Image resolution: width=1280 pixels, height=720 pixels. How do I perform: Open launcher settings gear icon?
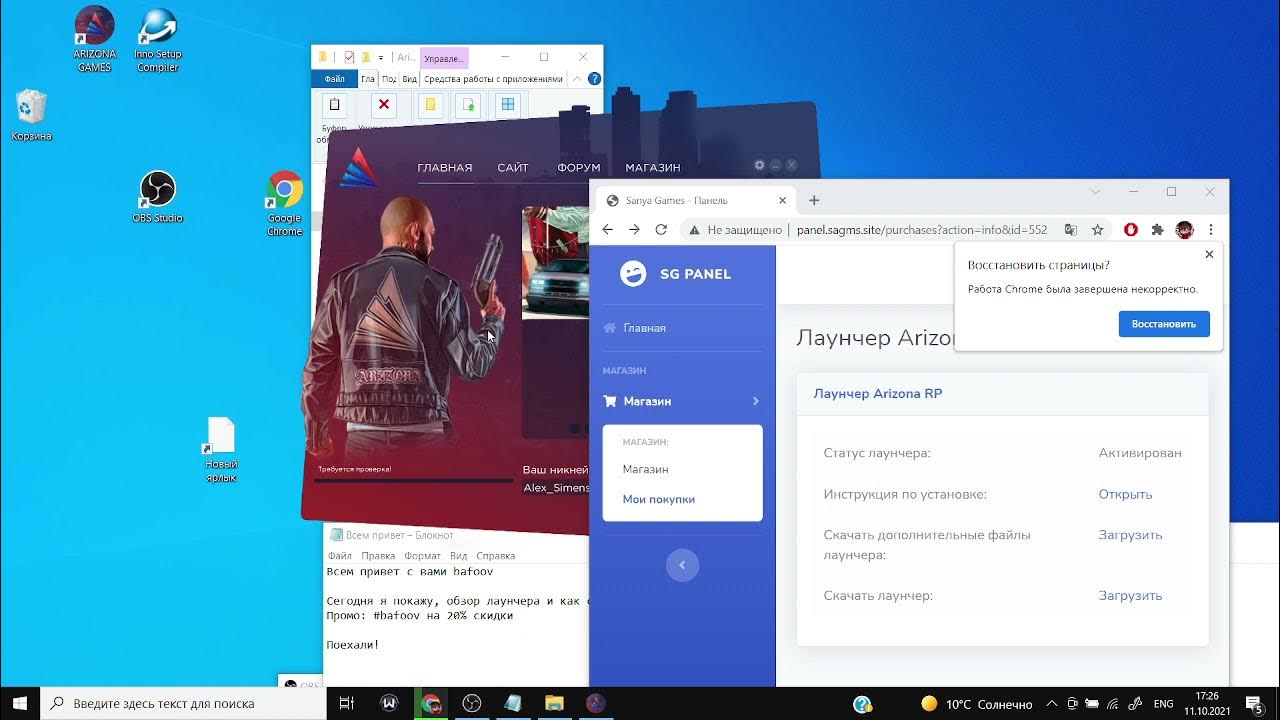click(759, 165)
